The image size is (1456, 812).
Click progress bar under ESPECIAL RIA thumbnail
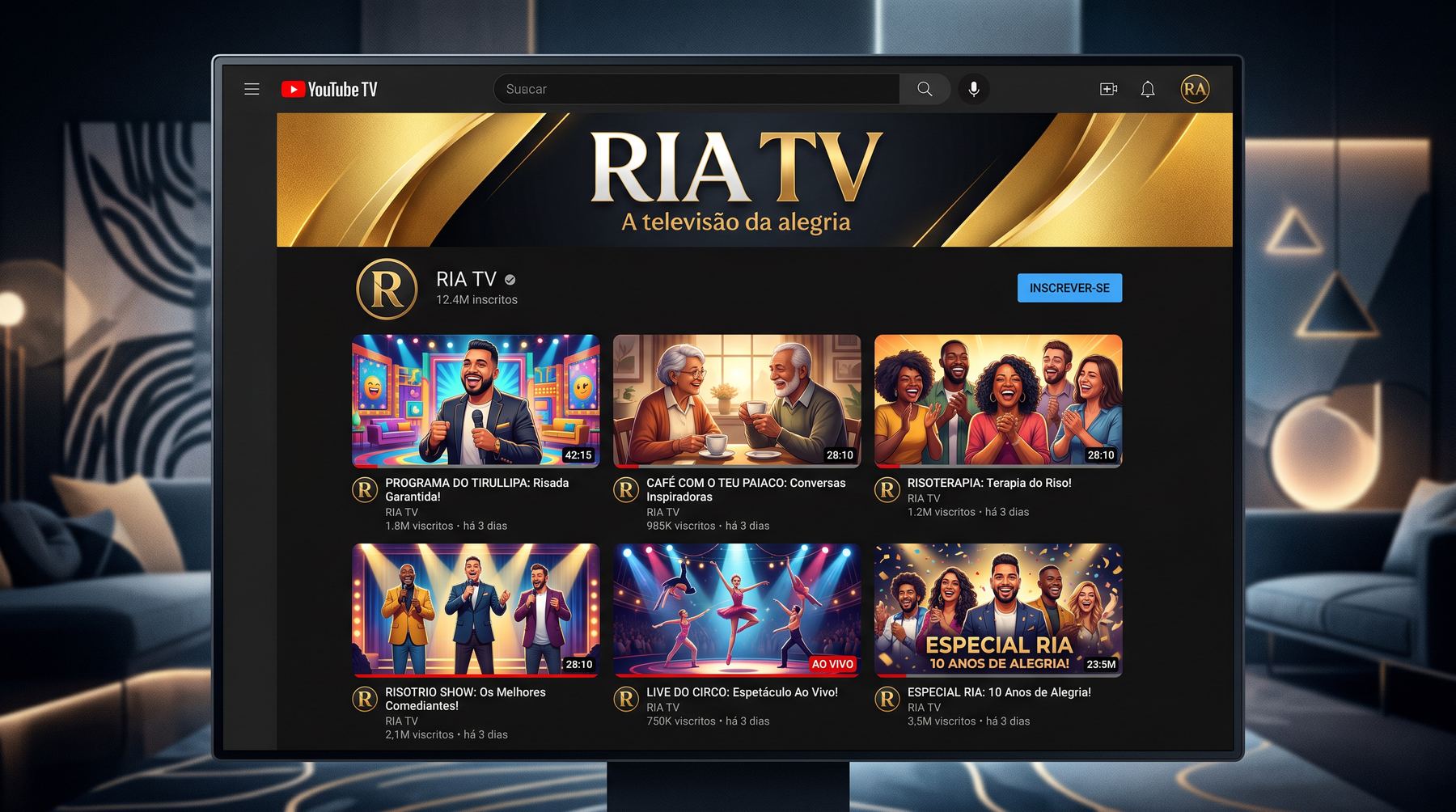[x=998, y=675]
